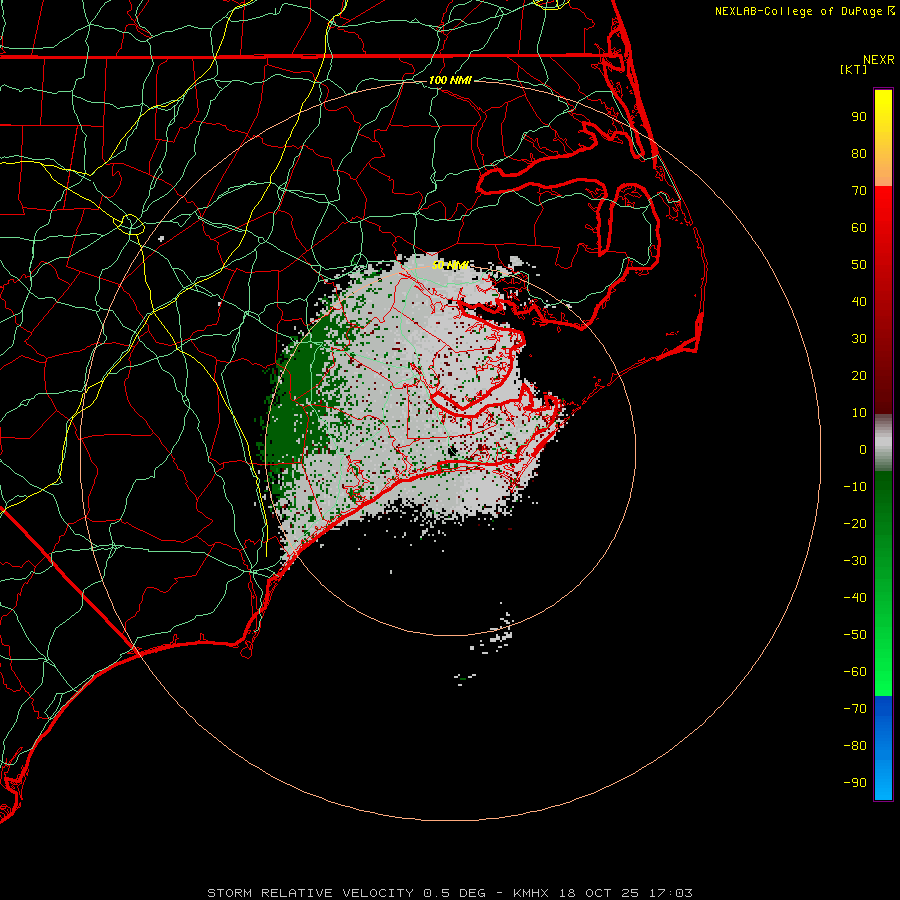
Task: Click the 50 NMI range ring label
Action: (451, 265)
